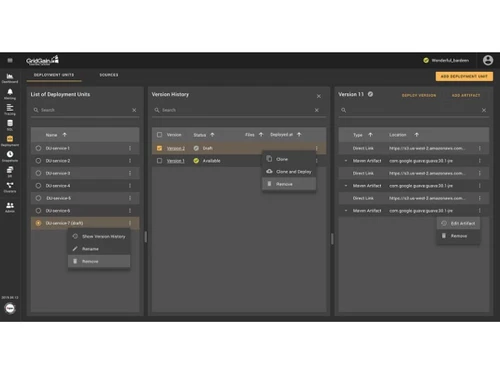Screen dimensions: 500x375
Task: Collapse the first Maven Artifact row
Action: pos(346,161)
